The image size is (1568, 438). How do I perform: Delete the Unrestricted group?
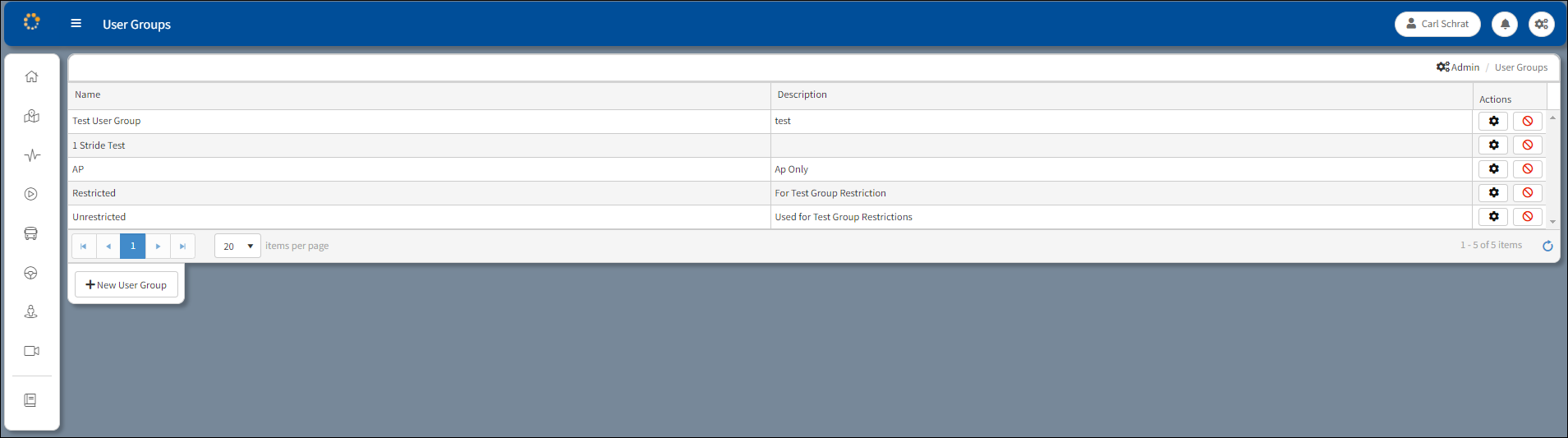[1528, 216]
